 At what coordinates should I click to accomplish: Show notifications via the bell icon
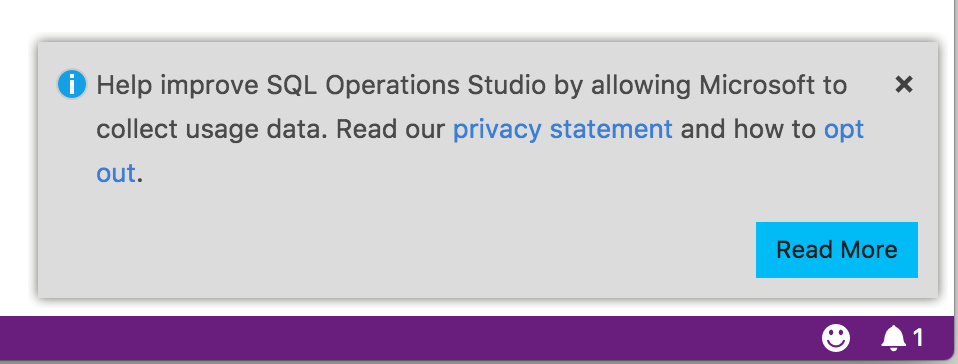pos(893,338)
